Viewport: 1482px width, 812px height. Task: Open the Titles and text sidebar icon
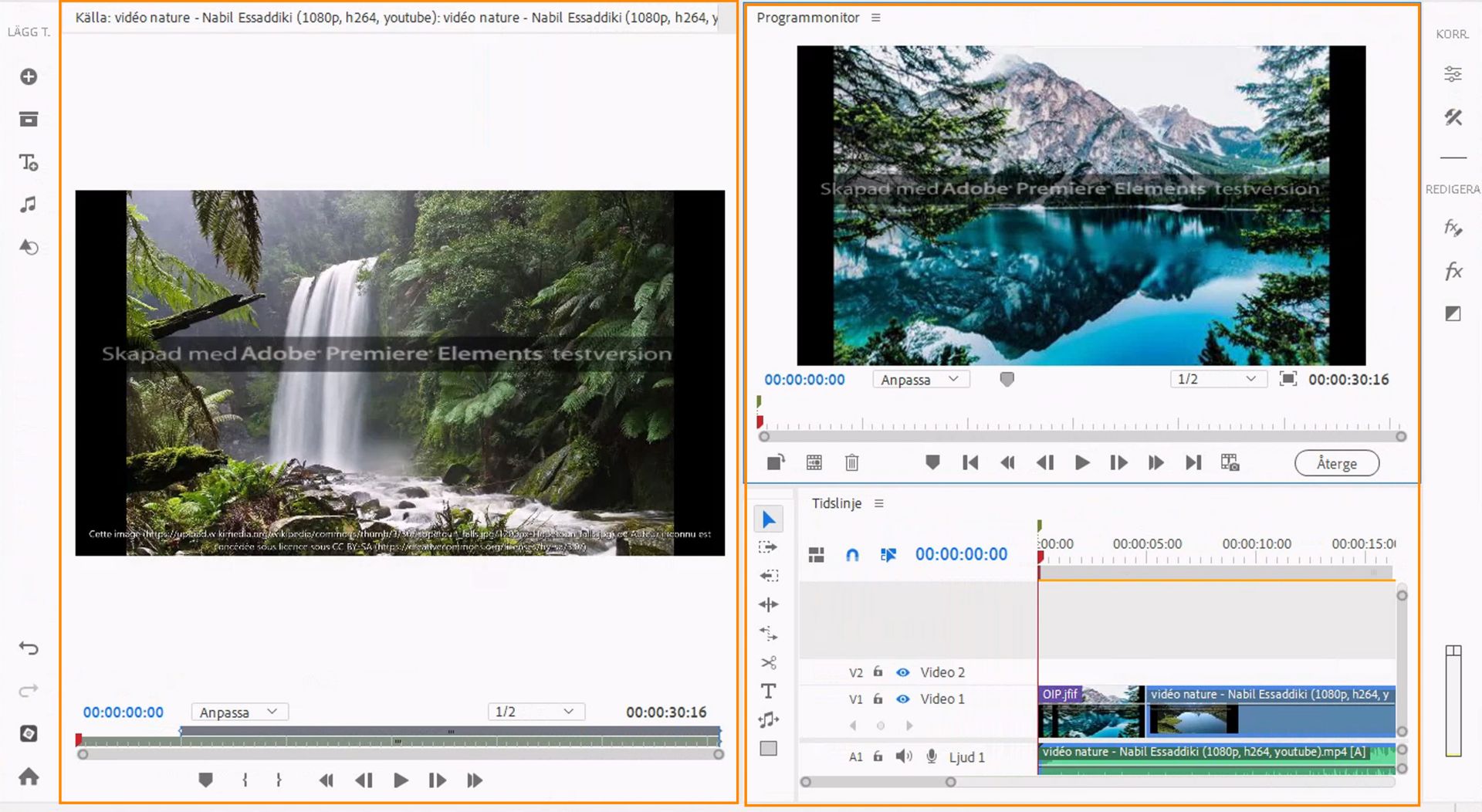(x=29, y=162)
